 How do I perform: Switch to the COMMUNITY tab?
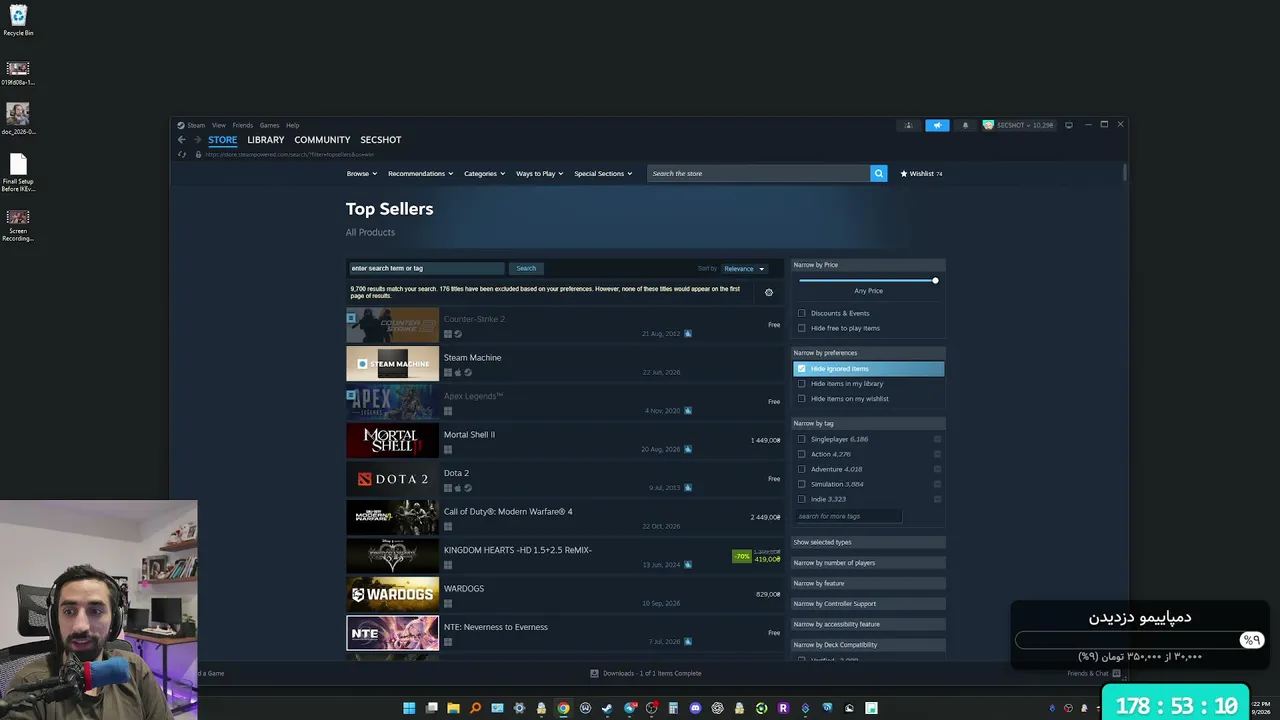[x=322, y=140]
